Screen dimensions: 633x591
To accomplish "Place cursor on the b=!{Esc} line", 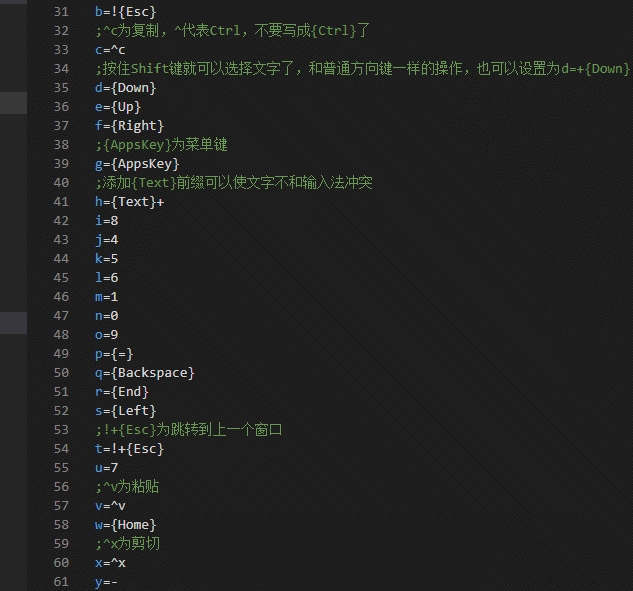I will coord(125,11).
